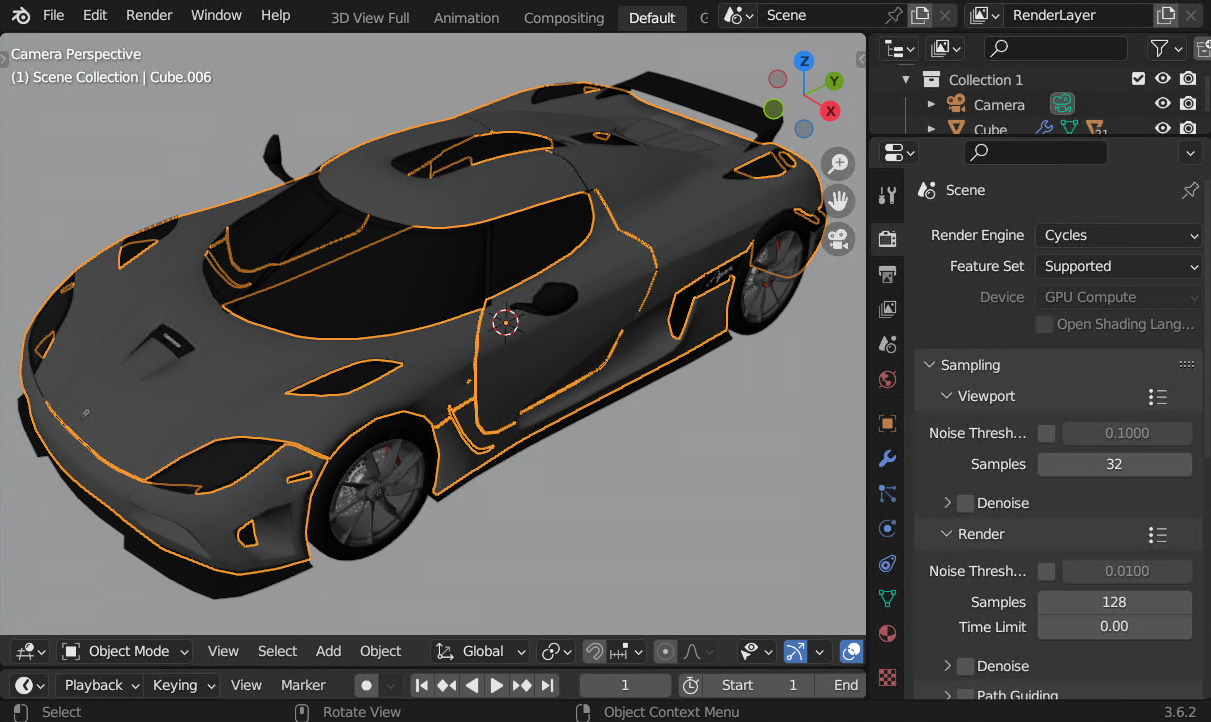The height and width of the screenshot is (722, 1211).
Task: Open Render Engine dropdown showing Cycles
Action: pos(1118,235)
